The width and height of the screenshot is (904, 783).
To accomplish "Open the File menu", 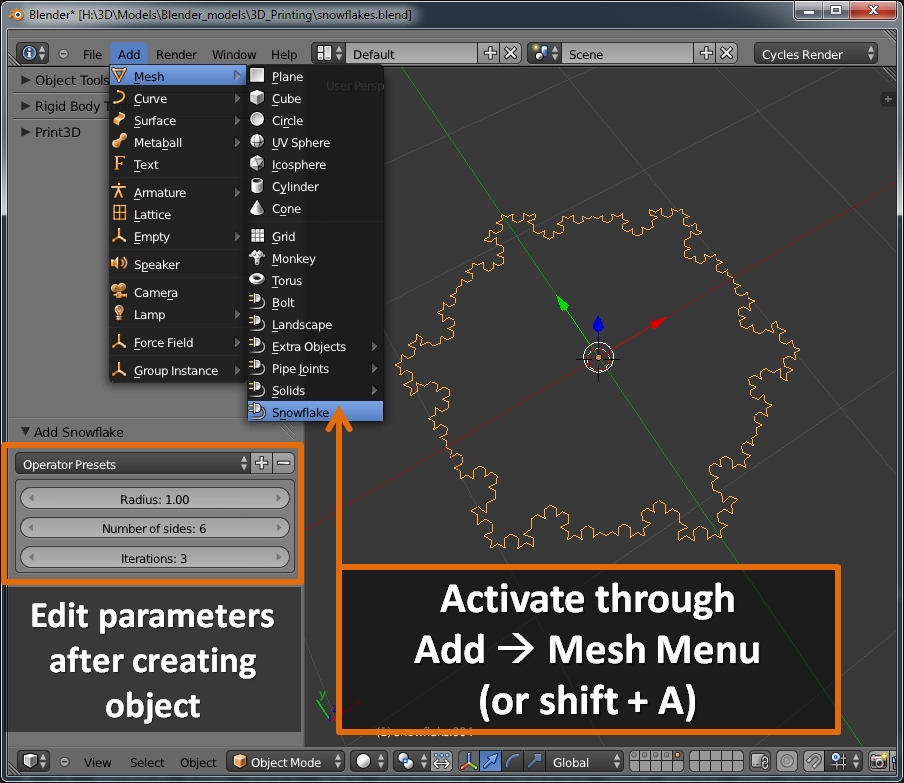I will [92, 54].
